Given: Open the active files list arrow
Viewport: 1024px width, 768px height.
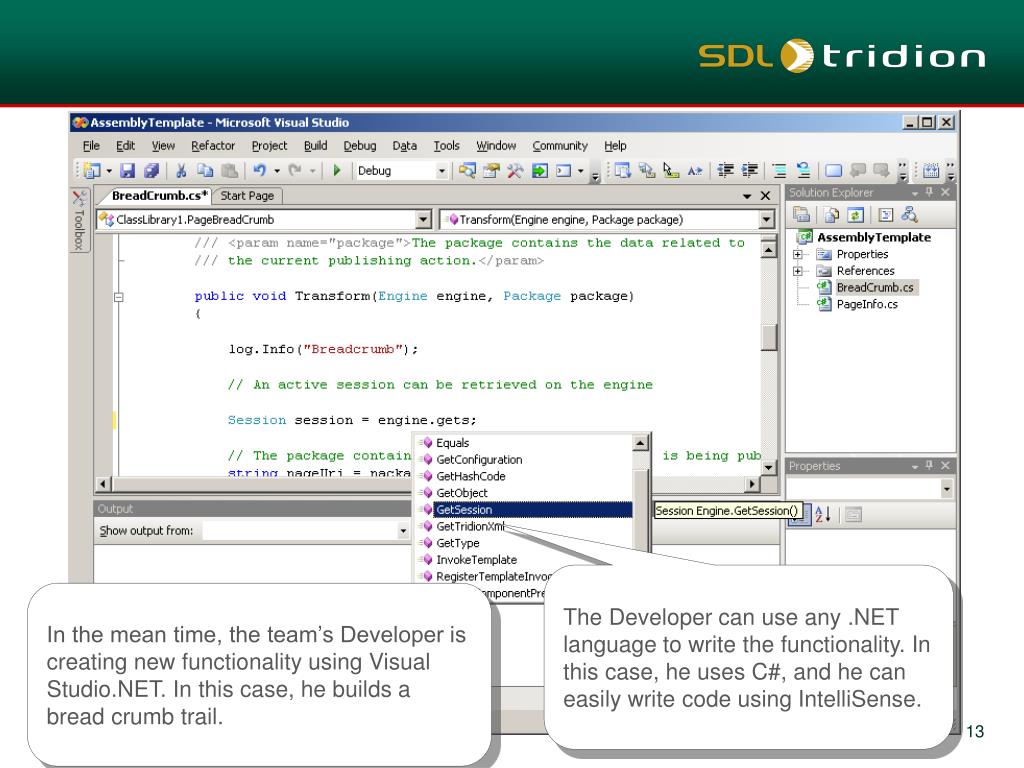Looking at the screenshot, I should point(747,196).
